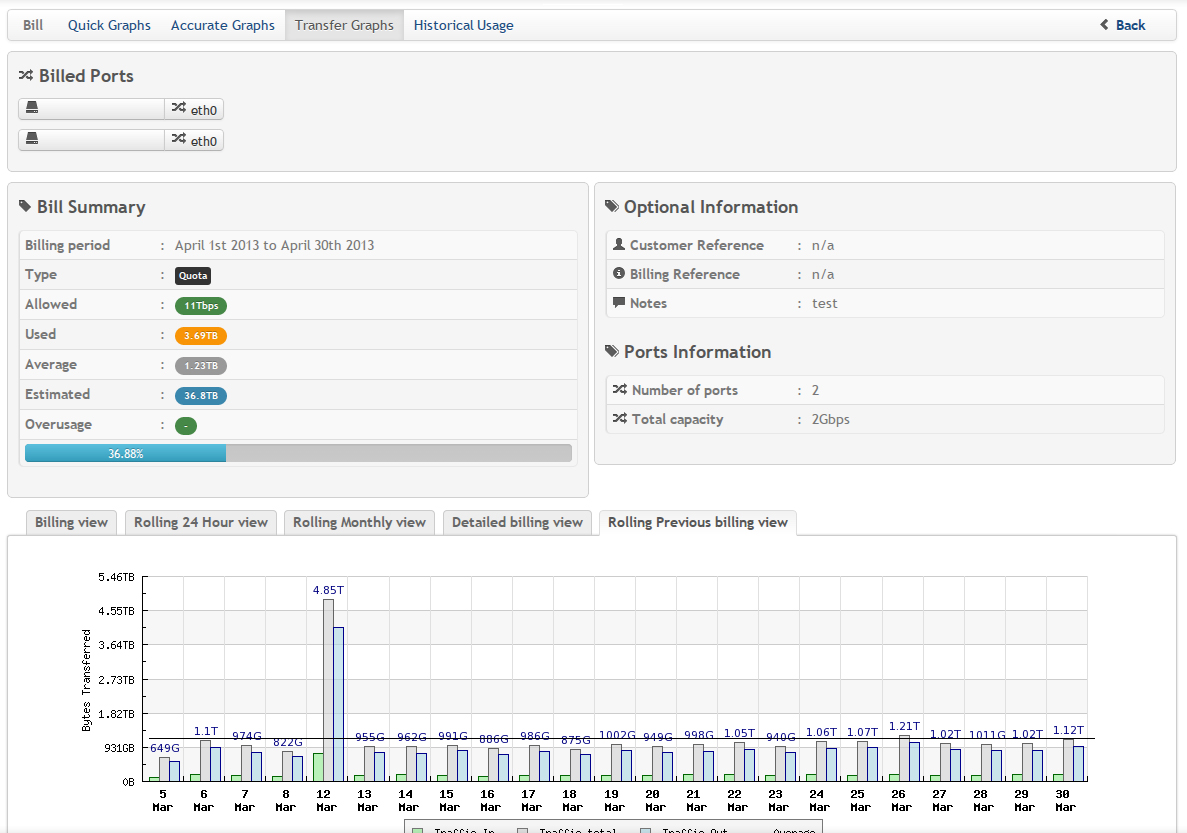The width and height of the screenshot is (1187, 833).
Task: Click the shuffle icon beside Billed Ports heading
Action: tap(26, 76)
